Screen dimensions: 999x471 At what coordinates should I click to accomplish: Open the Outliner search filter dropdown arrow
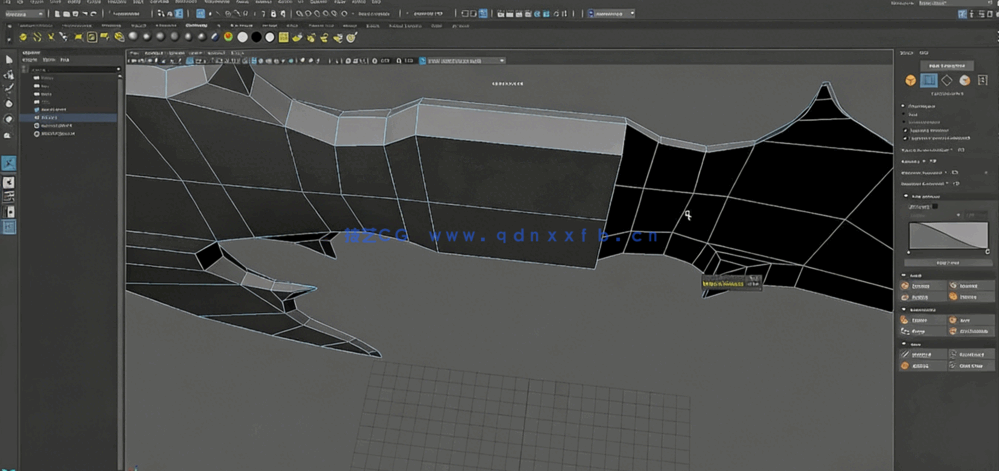(x=119, y=69)
